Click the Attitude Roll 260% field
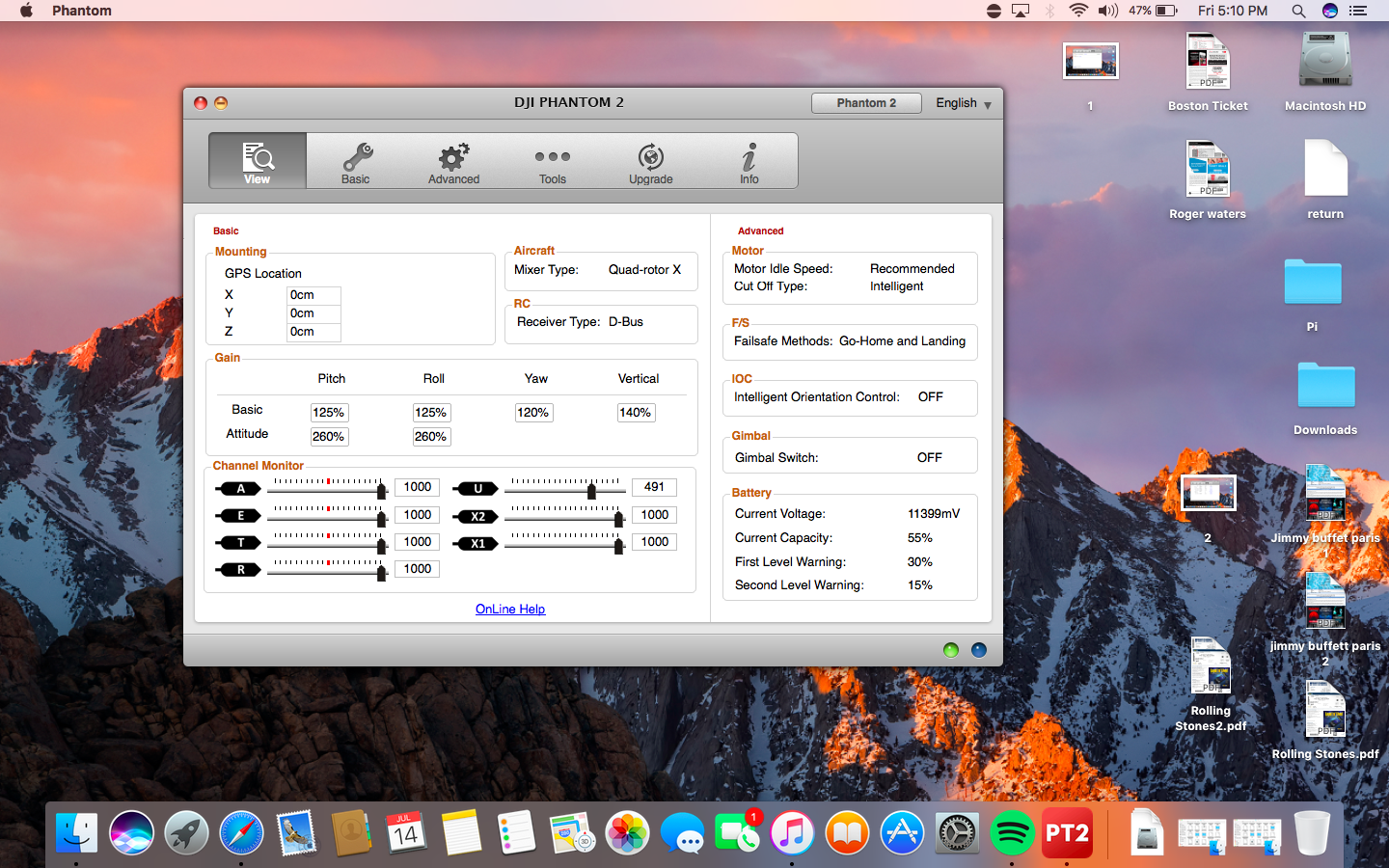 pyautogui.click(x=431, y=437)
